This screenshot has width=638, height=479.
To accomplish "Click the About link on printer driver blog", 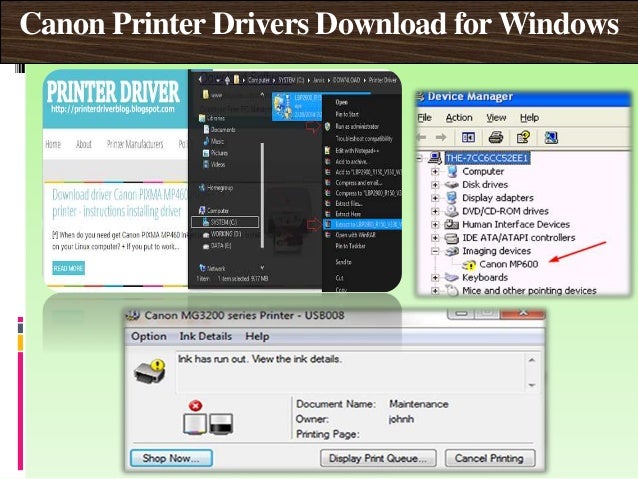I will pos(83,144).
